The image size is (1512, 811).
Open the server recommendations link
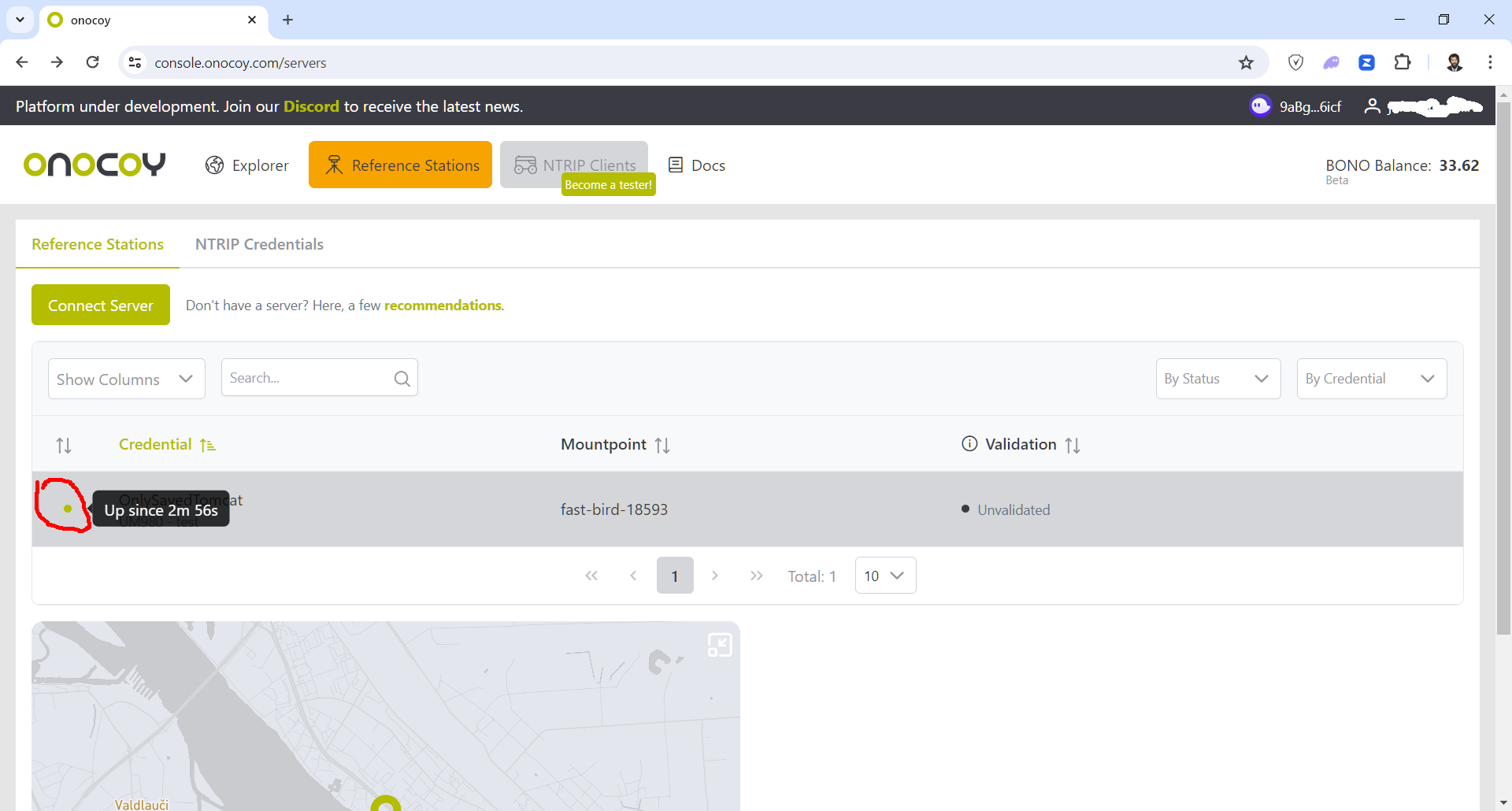tap(443, 306)
